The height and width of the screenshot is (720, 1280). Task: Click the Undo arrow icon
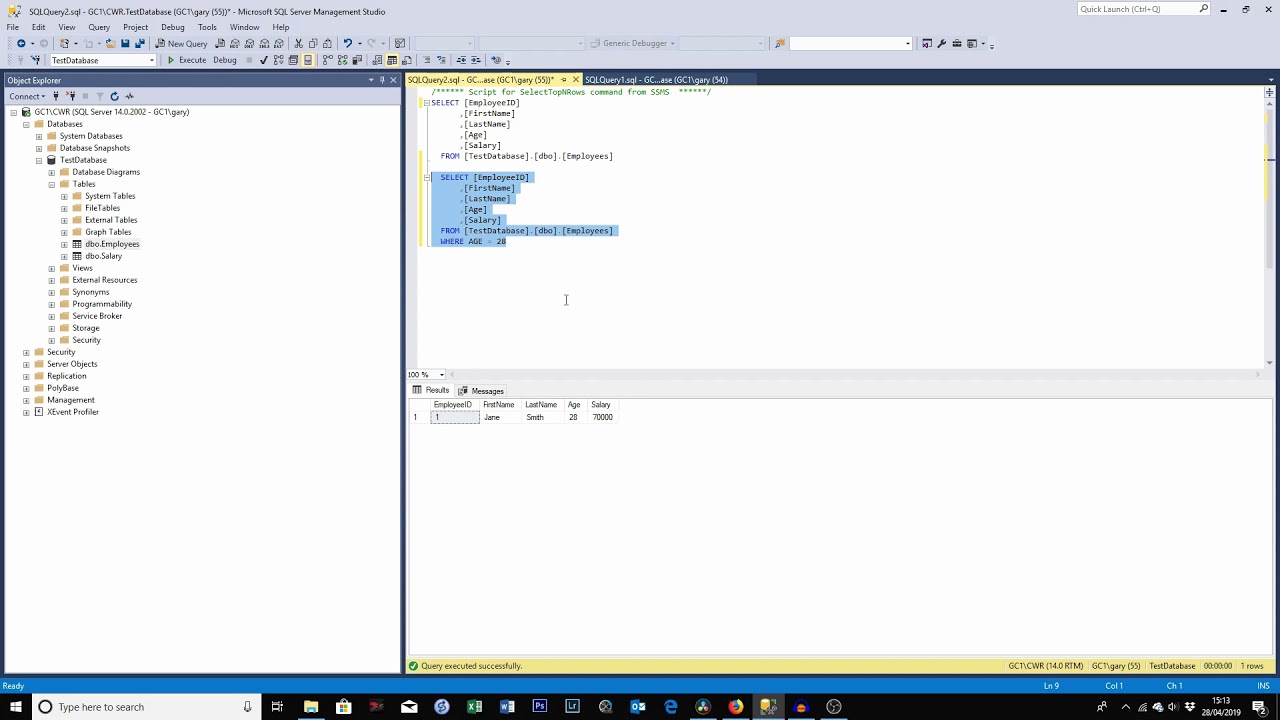tap(347, 43)
